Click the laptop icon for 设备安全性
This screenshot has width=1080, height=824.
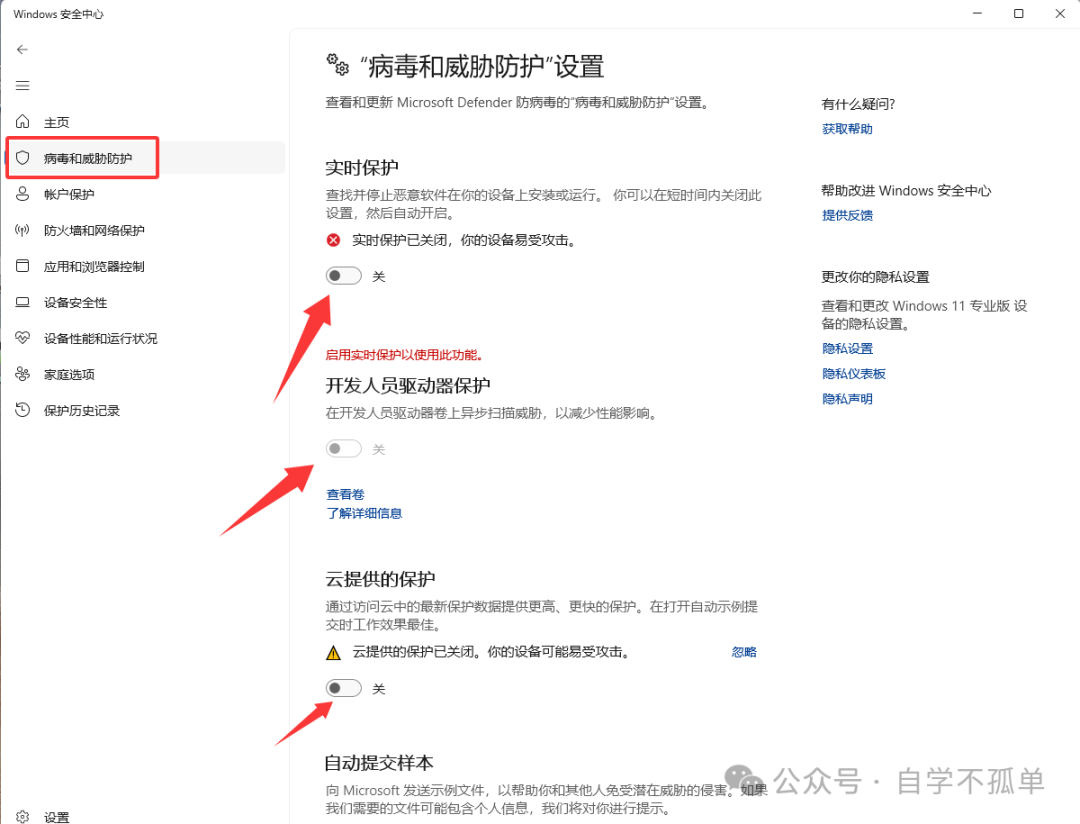pyautogui.click(x=23, y=302)
